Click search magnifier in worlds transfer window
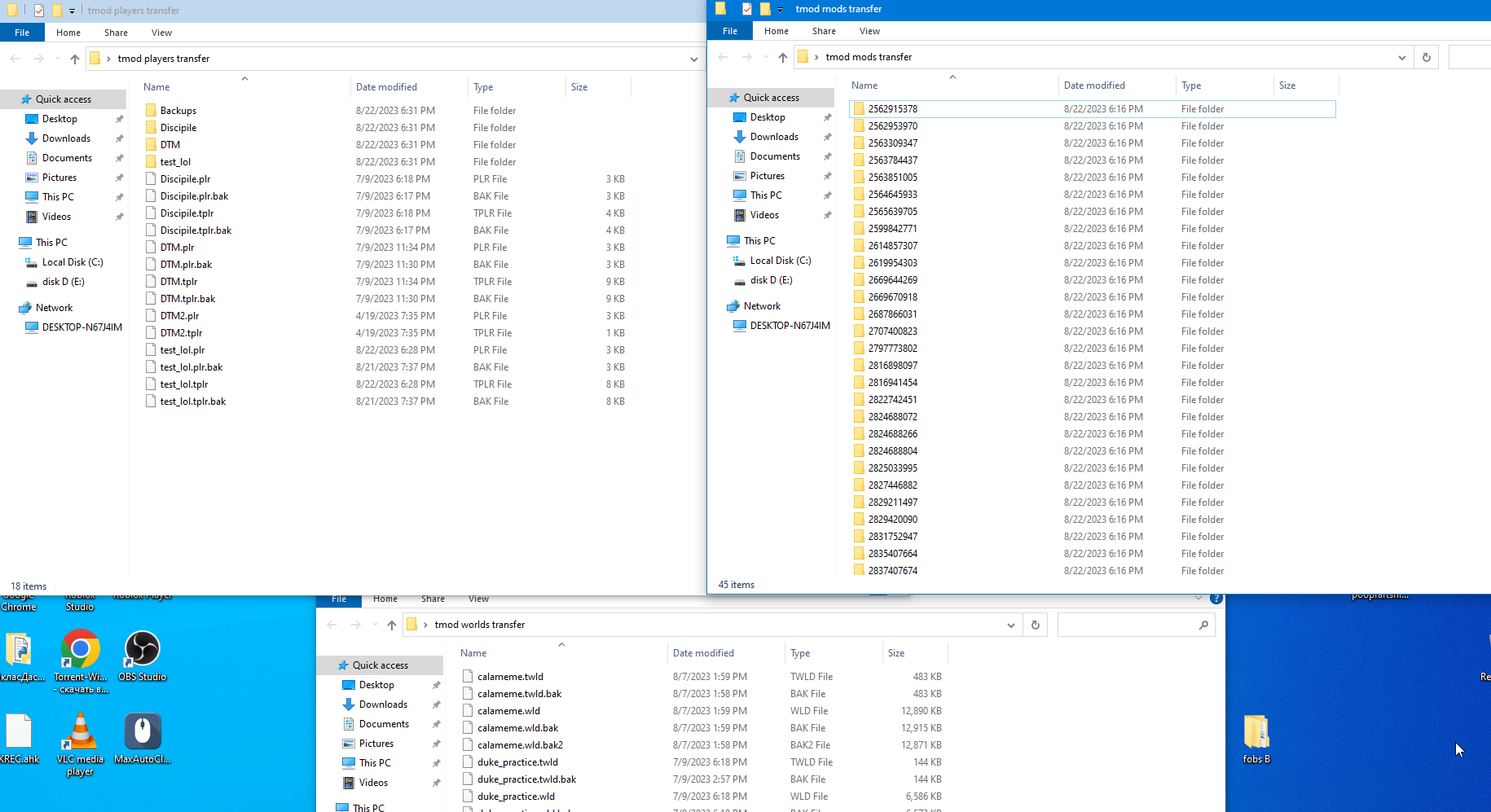Viewport: 1491px width, 812px height. pos(1203,625)
